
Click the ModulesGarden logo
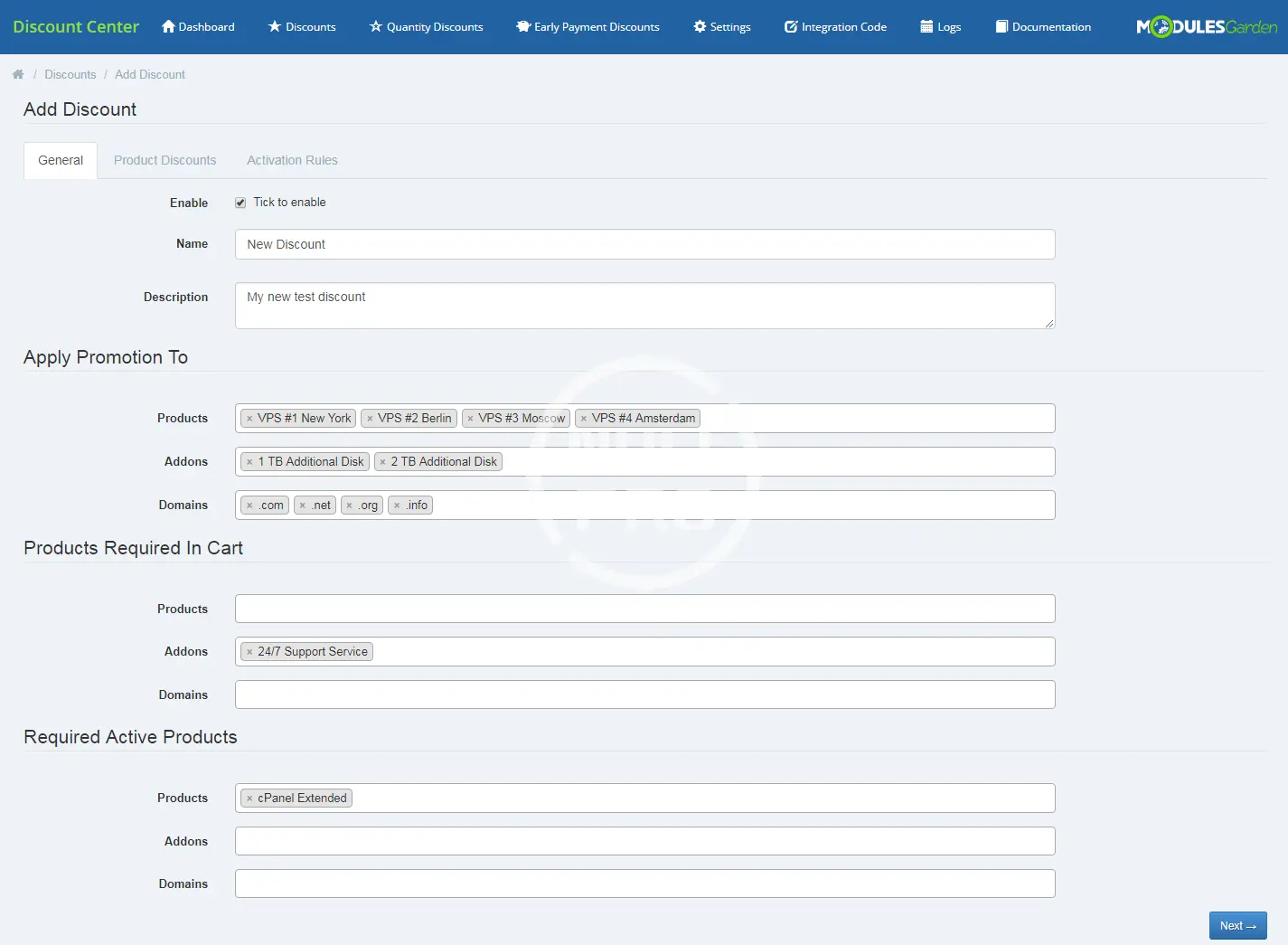1207,26
